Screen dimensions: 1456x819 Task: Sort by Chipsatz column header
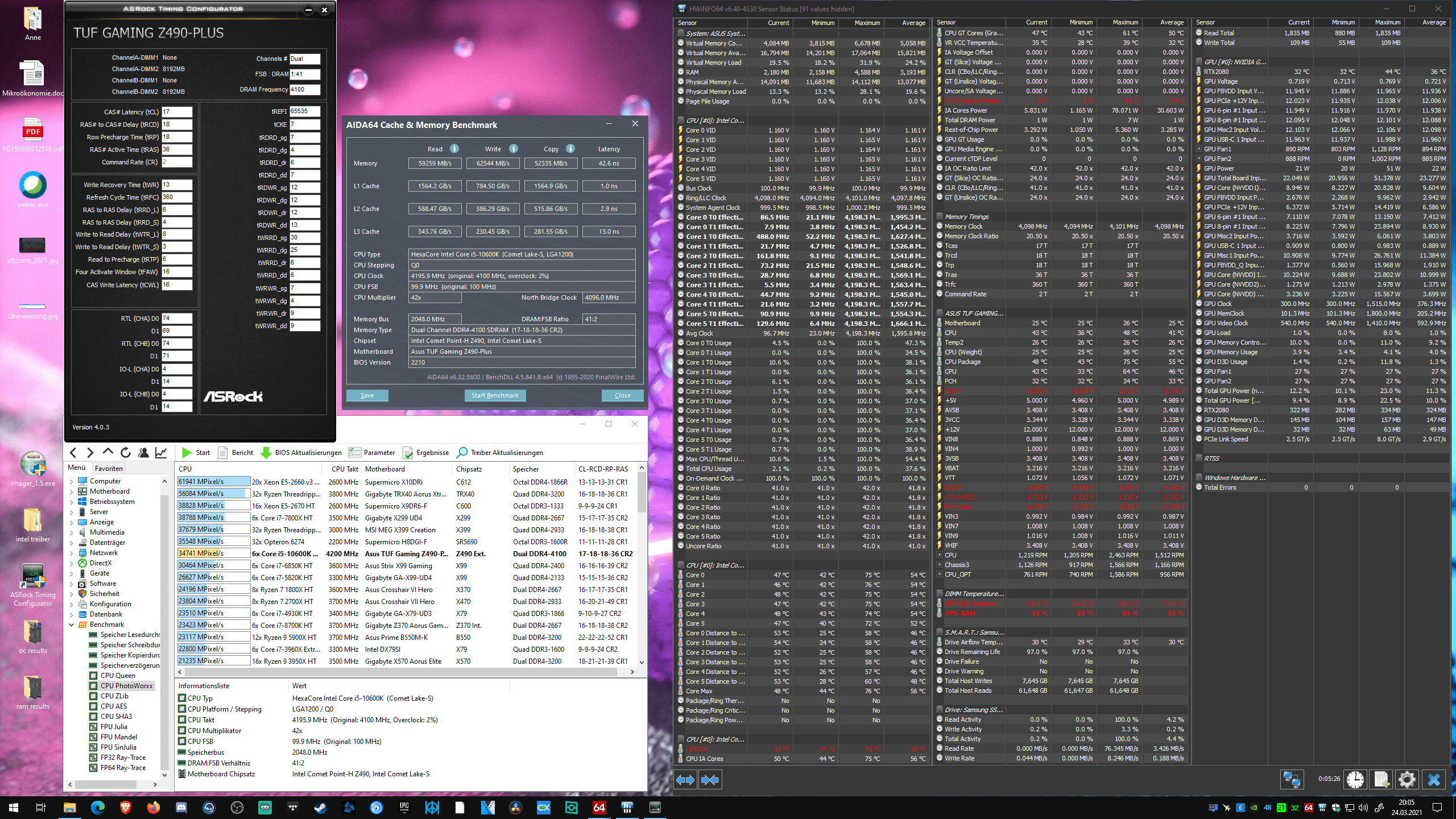point(481,469)
